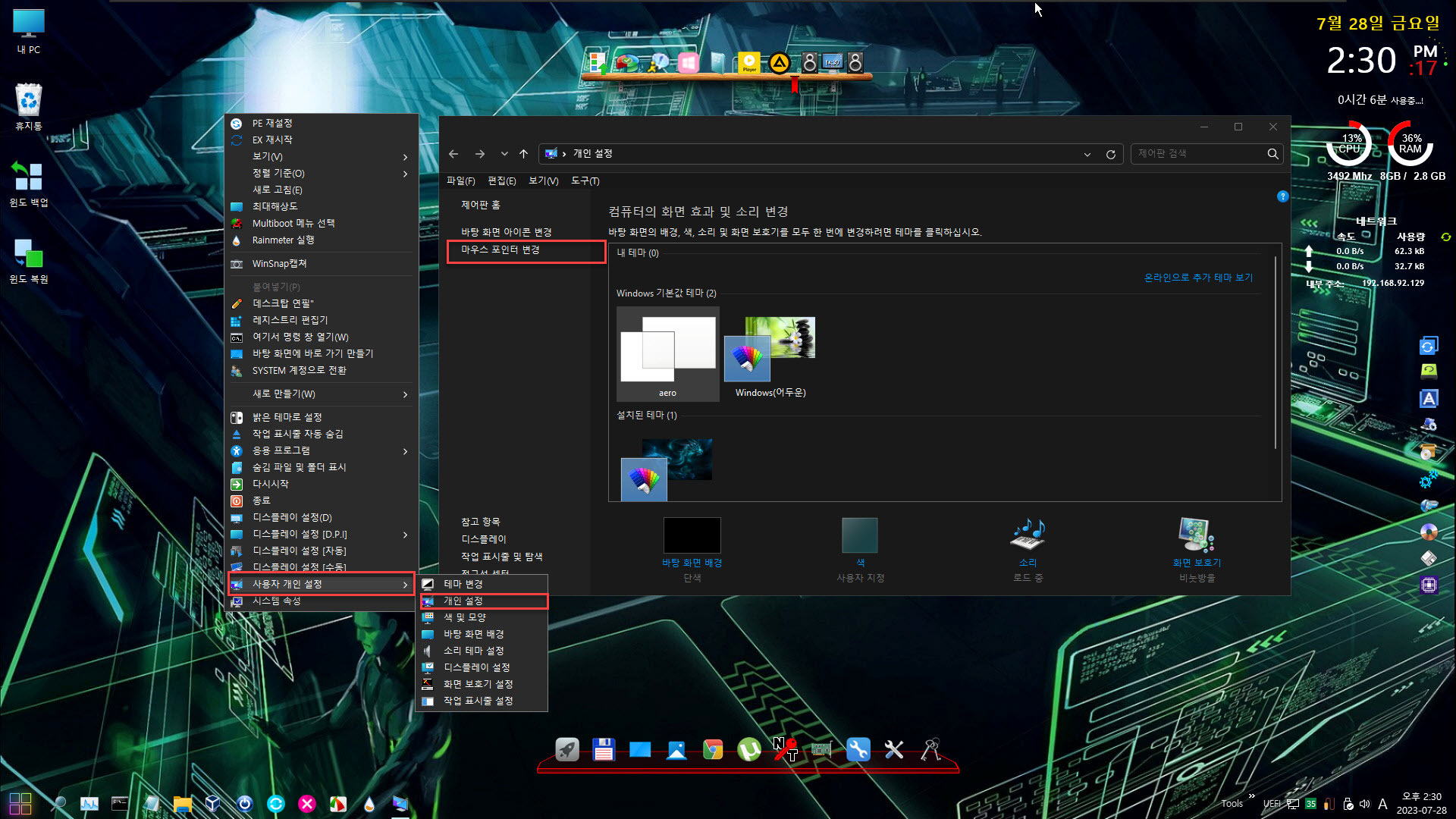The height and width of the screenshot is (819, 1456).
Task: Open the floppy disk save icon in dock
Action: coord(604,749)
